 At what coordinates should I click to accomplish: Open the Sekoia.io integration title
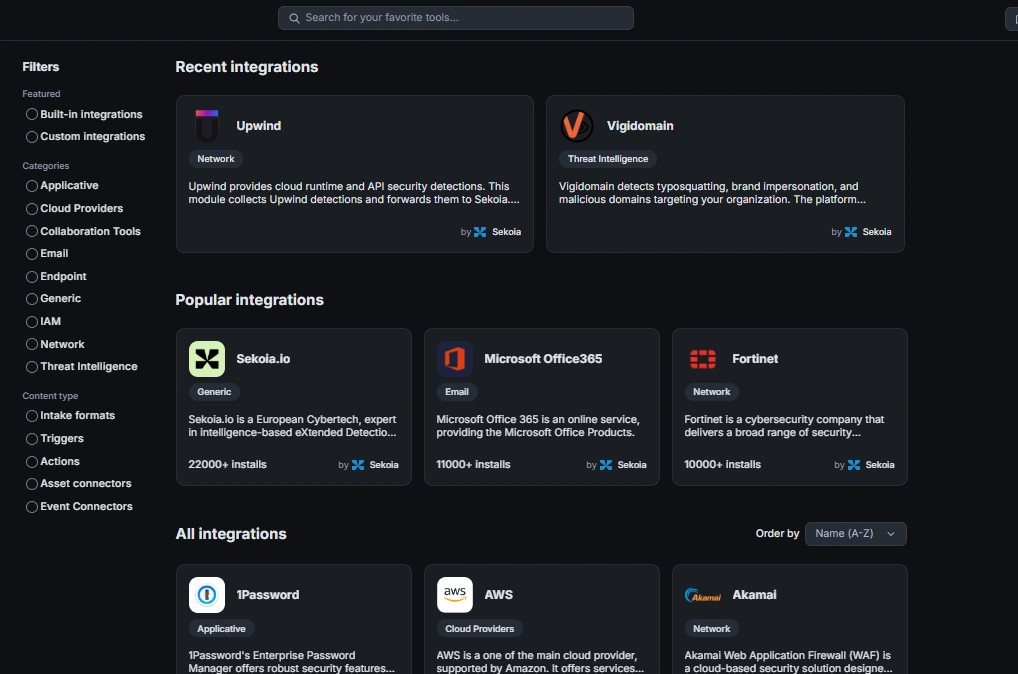tap(263, 359)
